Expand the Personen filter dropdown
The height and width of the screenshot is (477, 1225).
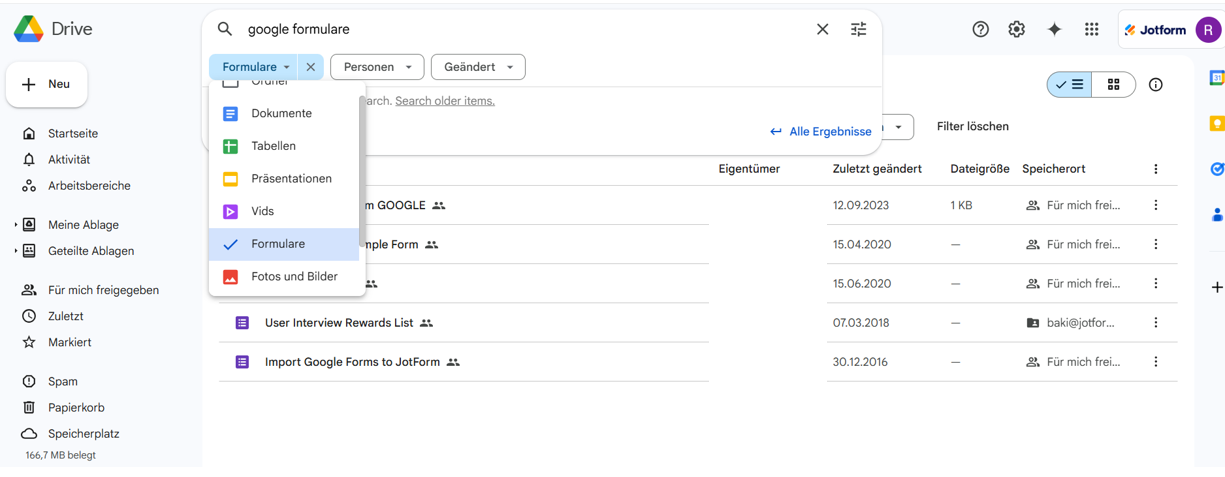[x=377, y=67]
